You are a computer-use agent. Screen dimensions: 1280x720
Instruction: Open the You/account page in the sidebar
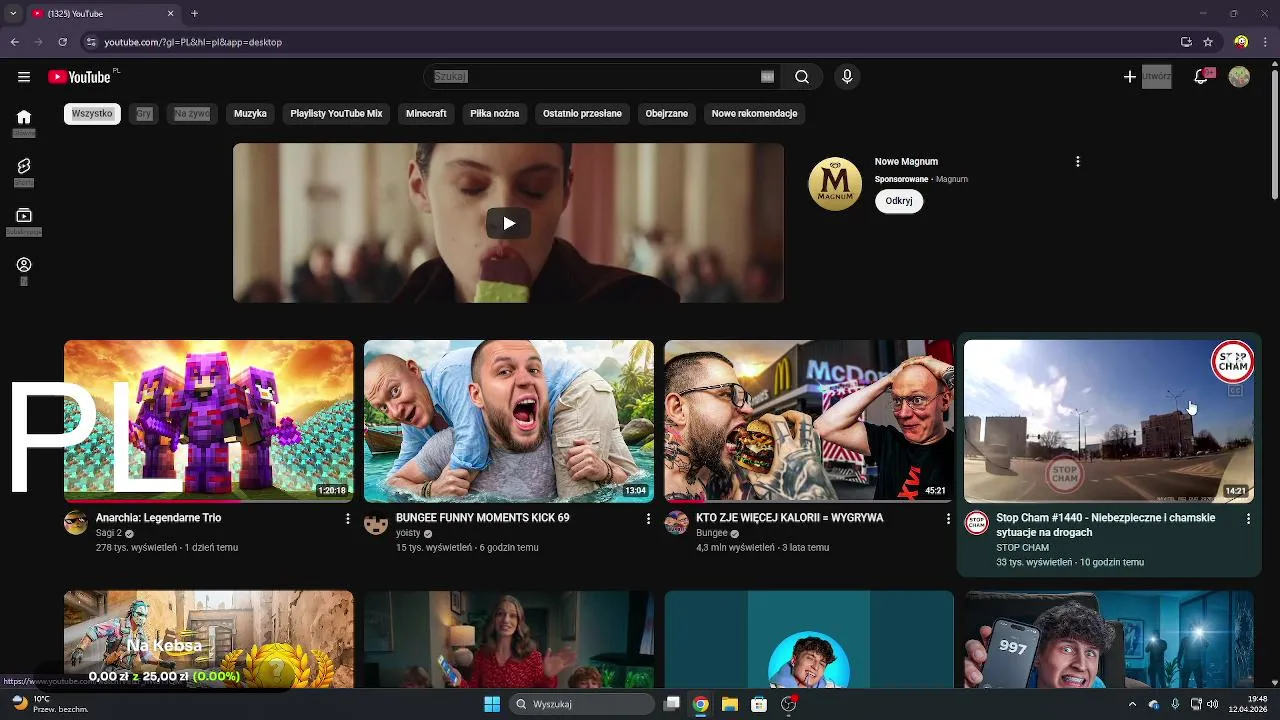(x=24, y=270)
